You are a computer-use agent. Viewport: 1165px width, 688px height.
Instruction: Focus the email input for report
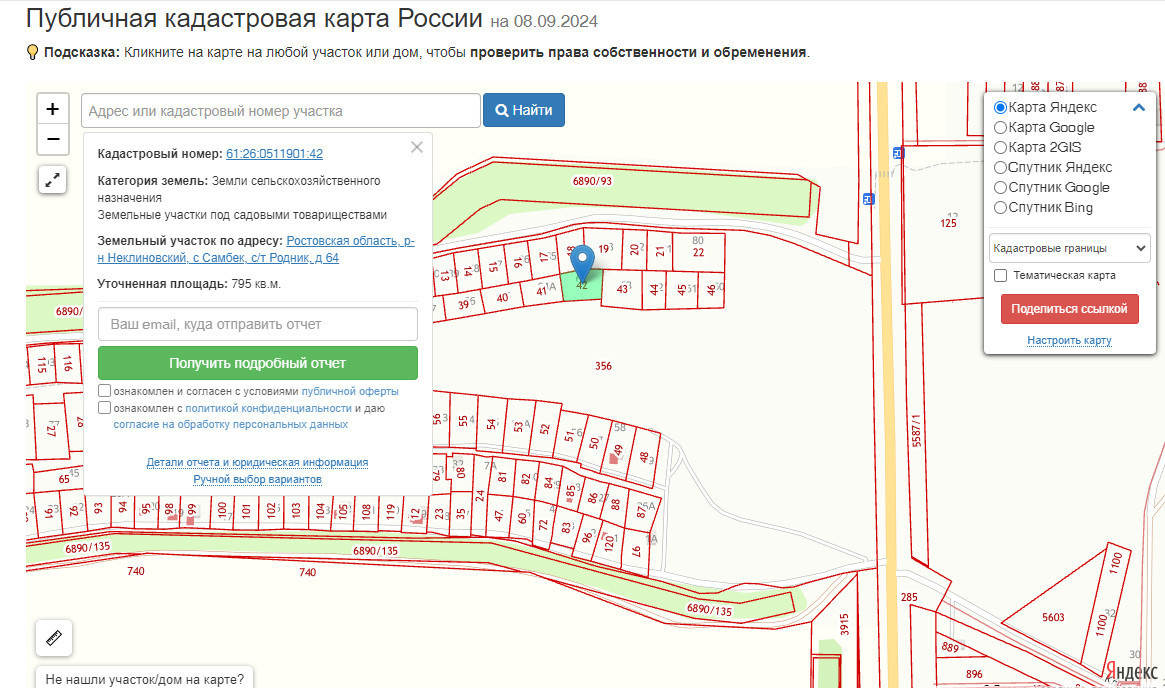258,325
